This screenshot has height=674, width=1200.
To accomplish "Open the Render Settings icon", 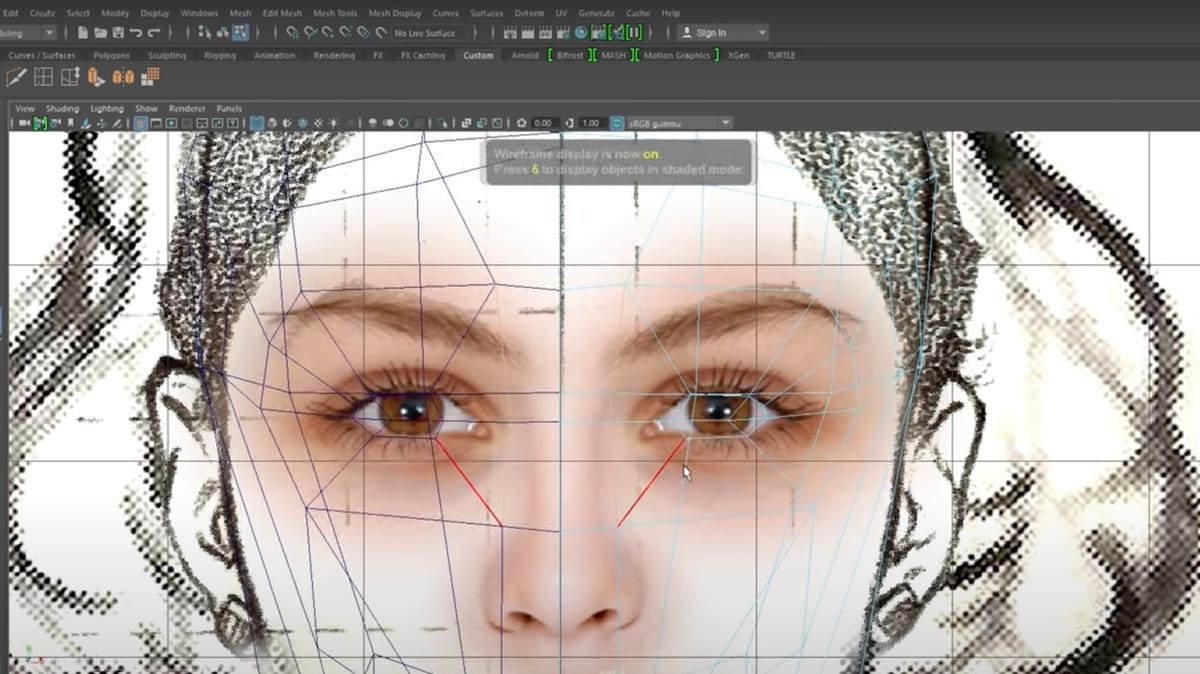I will 563,32.
